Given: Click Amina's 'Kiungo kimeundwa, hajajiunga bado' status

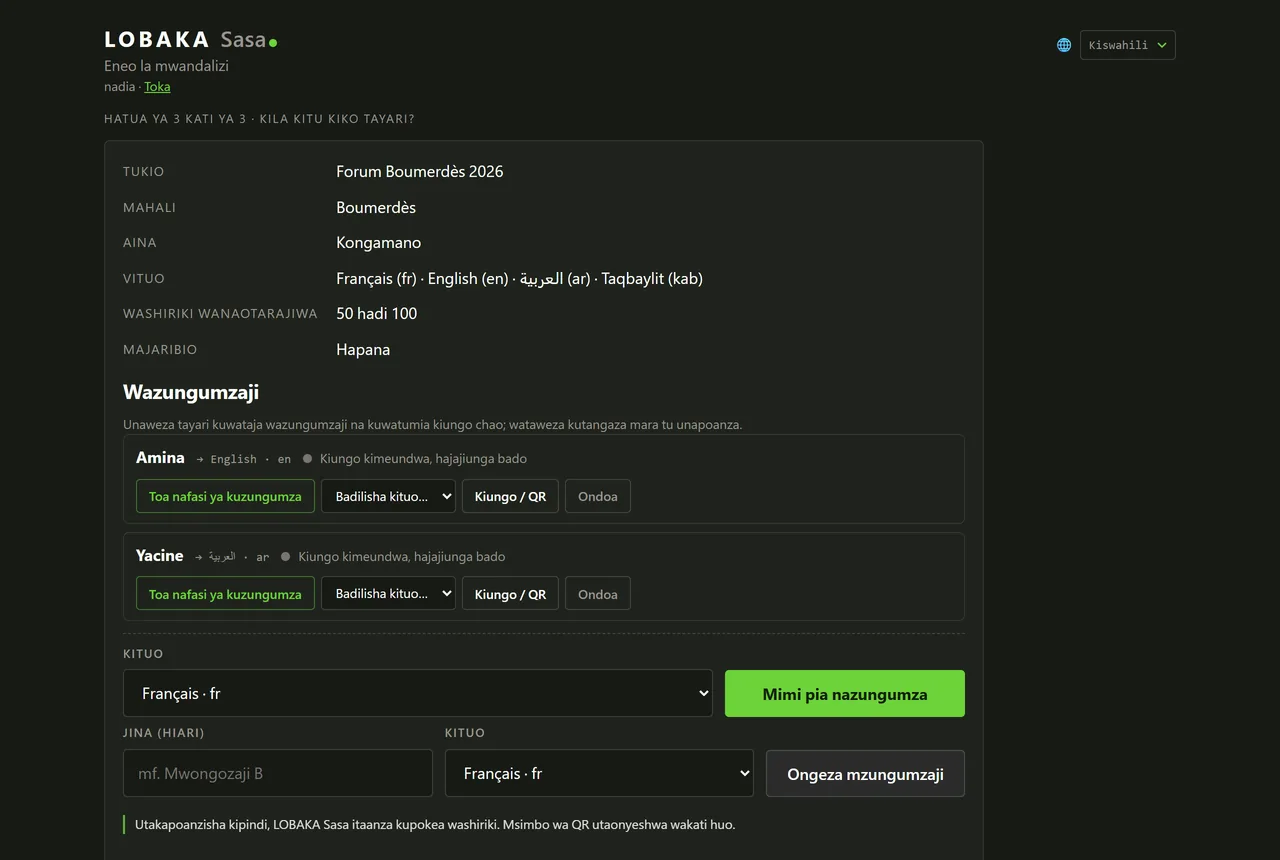Looking at the screenshot, I should pos(423,459).
